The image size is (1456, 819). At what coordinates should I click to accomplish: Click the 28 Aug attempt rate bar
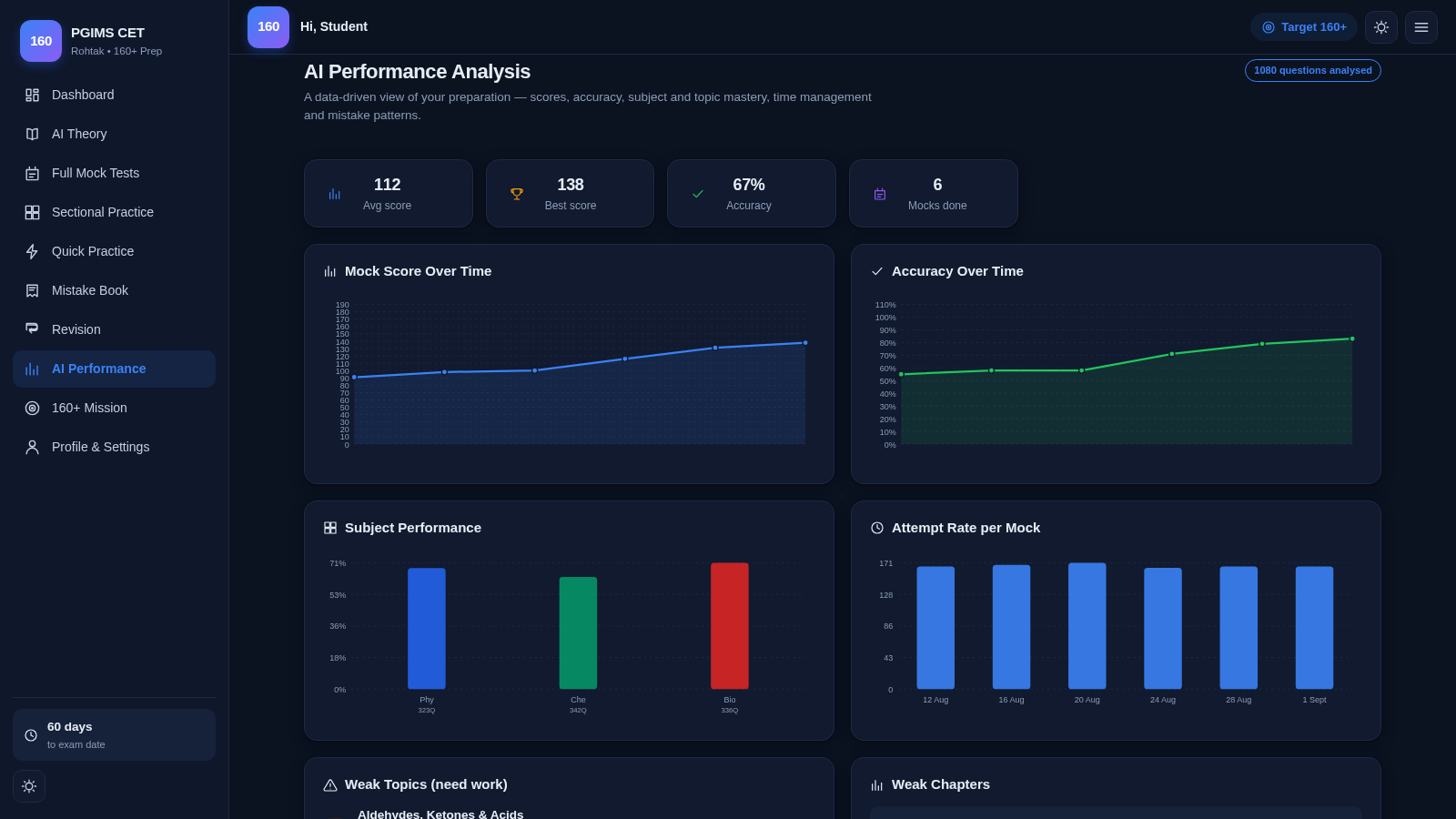click(1239, 628)
